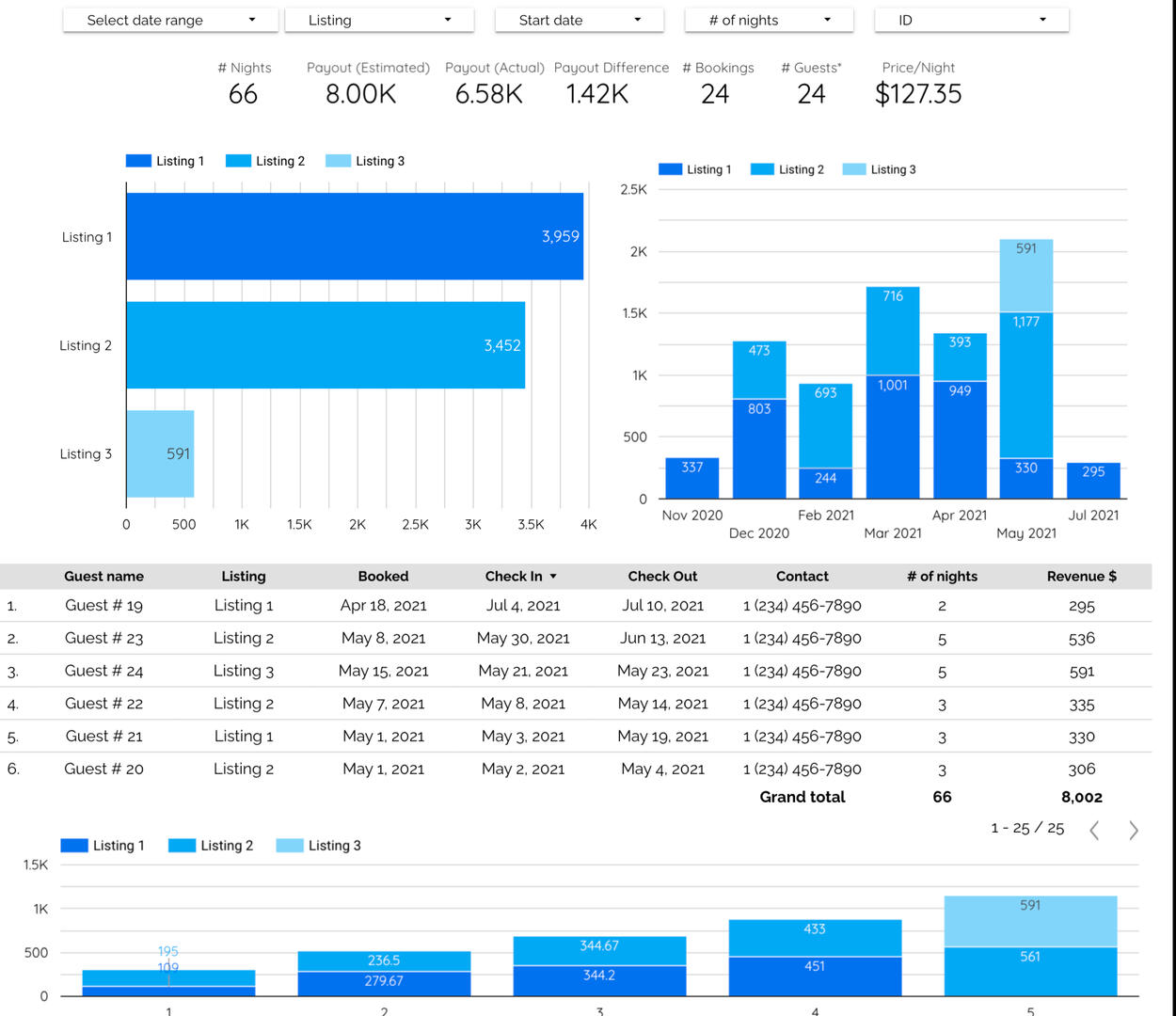Click the Listing 1 horizontal bar showing 3,959
This screenshot has height=1016, width=1176.
coord(355,236)
